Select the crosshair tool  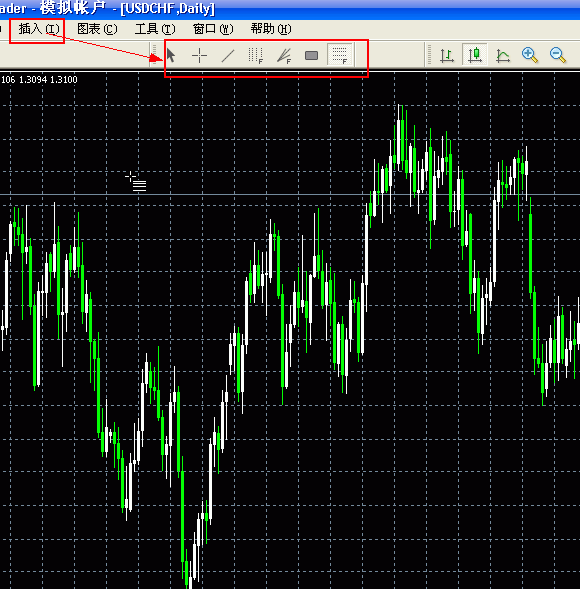tap(199, 56)
